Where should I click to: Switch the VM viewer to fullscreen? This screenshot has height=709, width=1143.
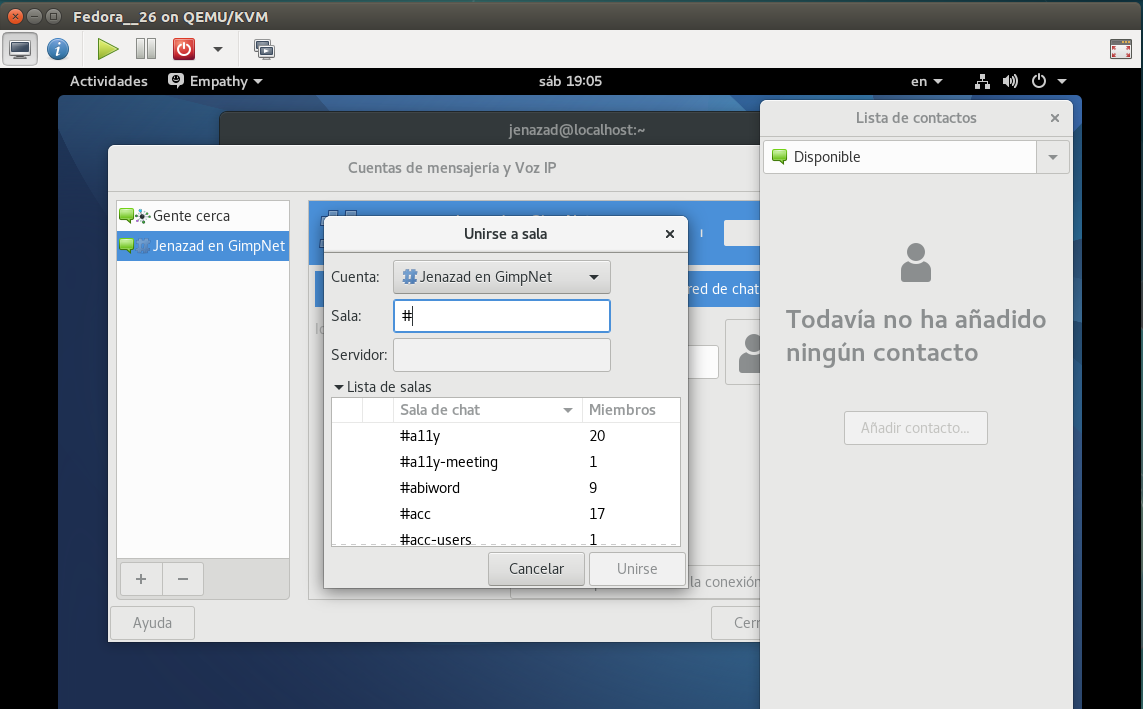1120,50
